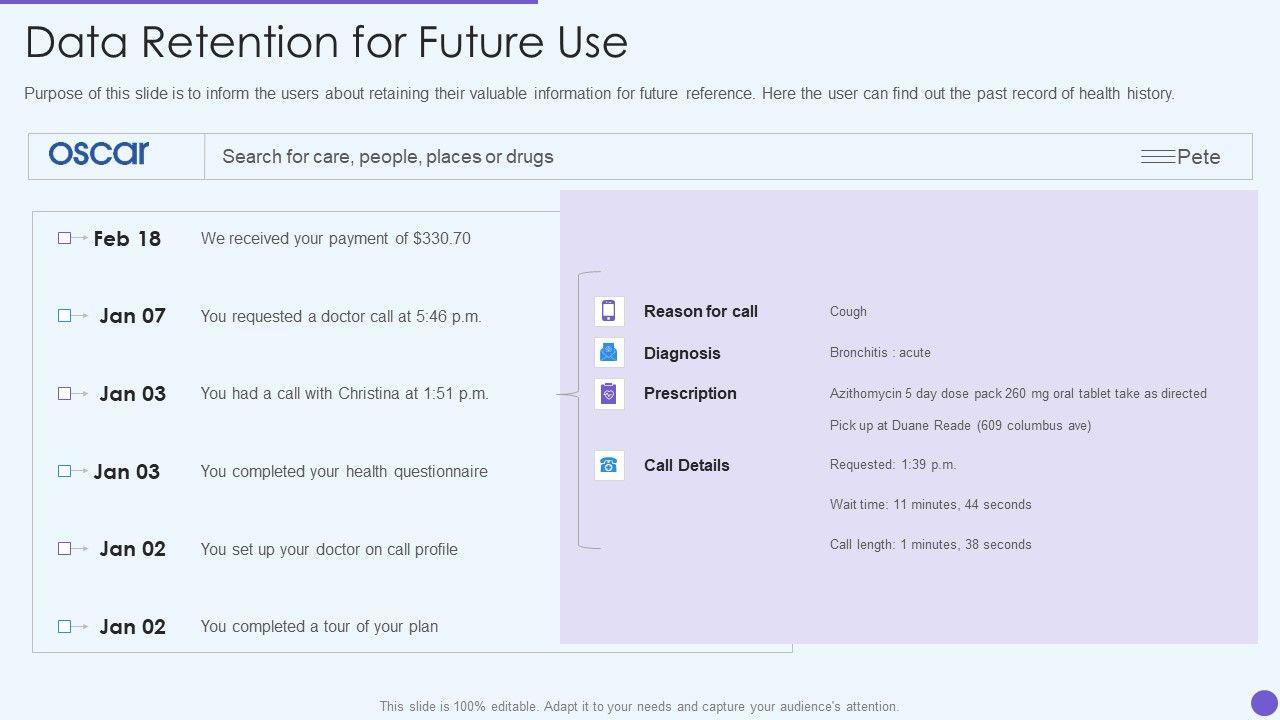Open the payment of $330.70 entry
Screen dimensions: 1280x720
point(335,239)
